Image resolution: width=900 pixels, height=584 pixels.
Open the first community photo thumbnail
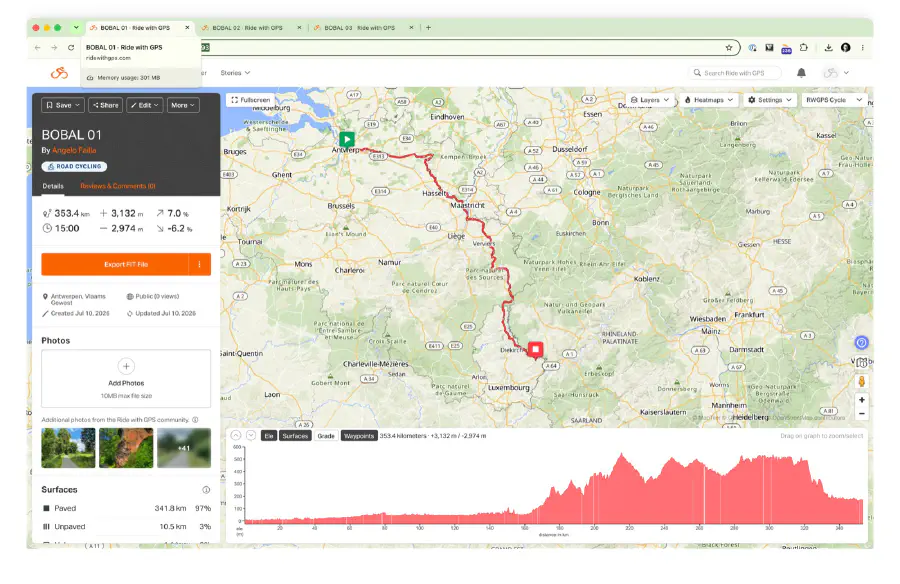click(x=68, y=448)
